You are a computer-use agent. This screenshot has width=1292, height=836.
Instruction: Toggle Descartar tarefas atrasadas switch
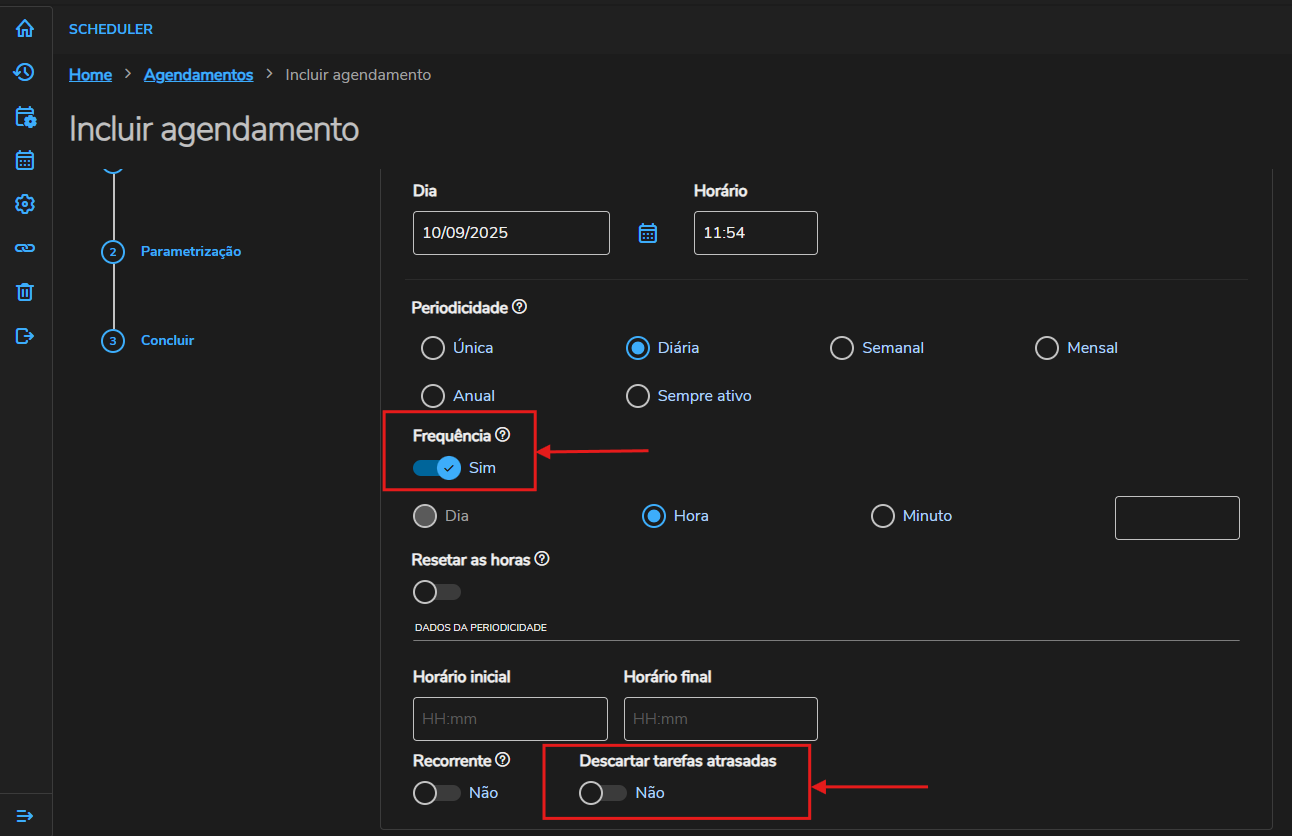point(603,793)
